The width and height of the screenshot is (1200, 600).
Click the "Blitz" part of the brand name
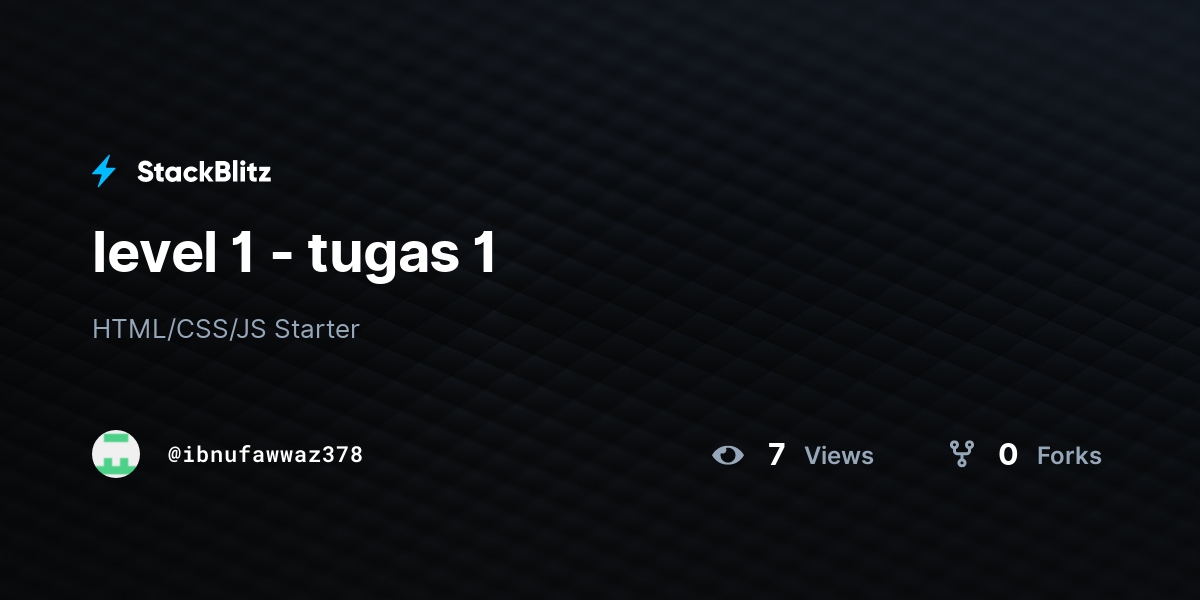240,172
